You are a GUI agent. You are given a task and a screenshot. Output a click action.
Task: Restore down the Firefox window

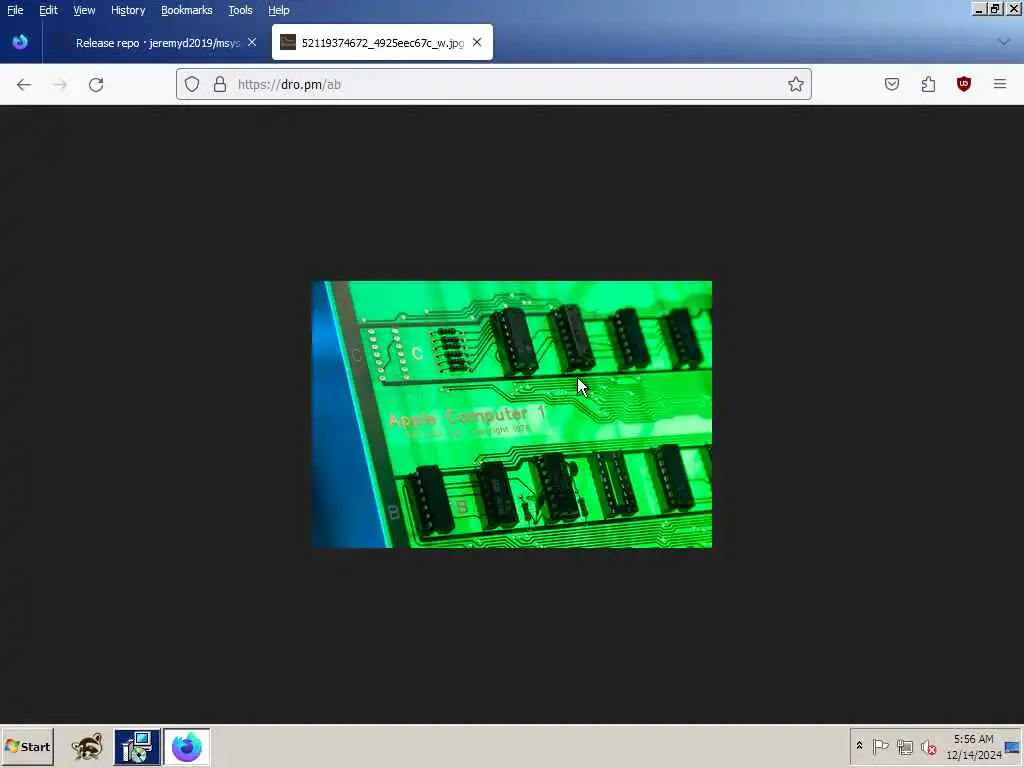pos(995,9)
